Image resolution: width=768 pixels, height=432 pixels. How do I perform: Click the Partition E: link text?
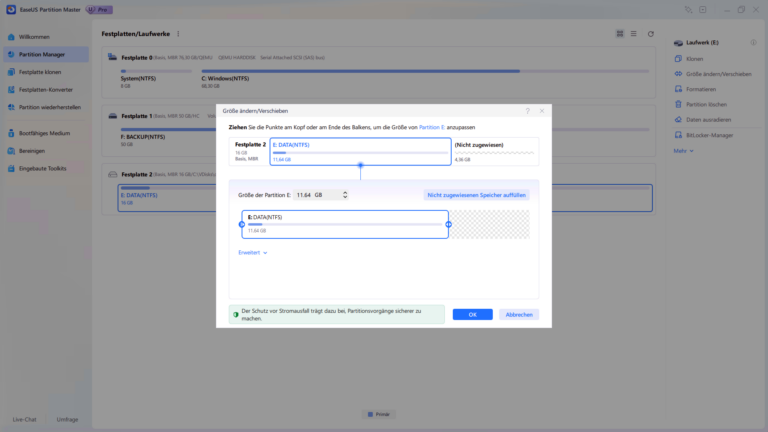tap(432, 127)
